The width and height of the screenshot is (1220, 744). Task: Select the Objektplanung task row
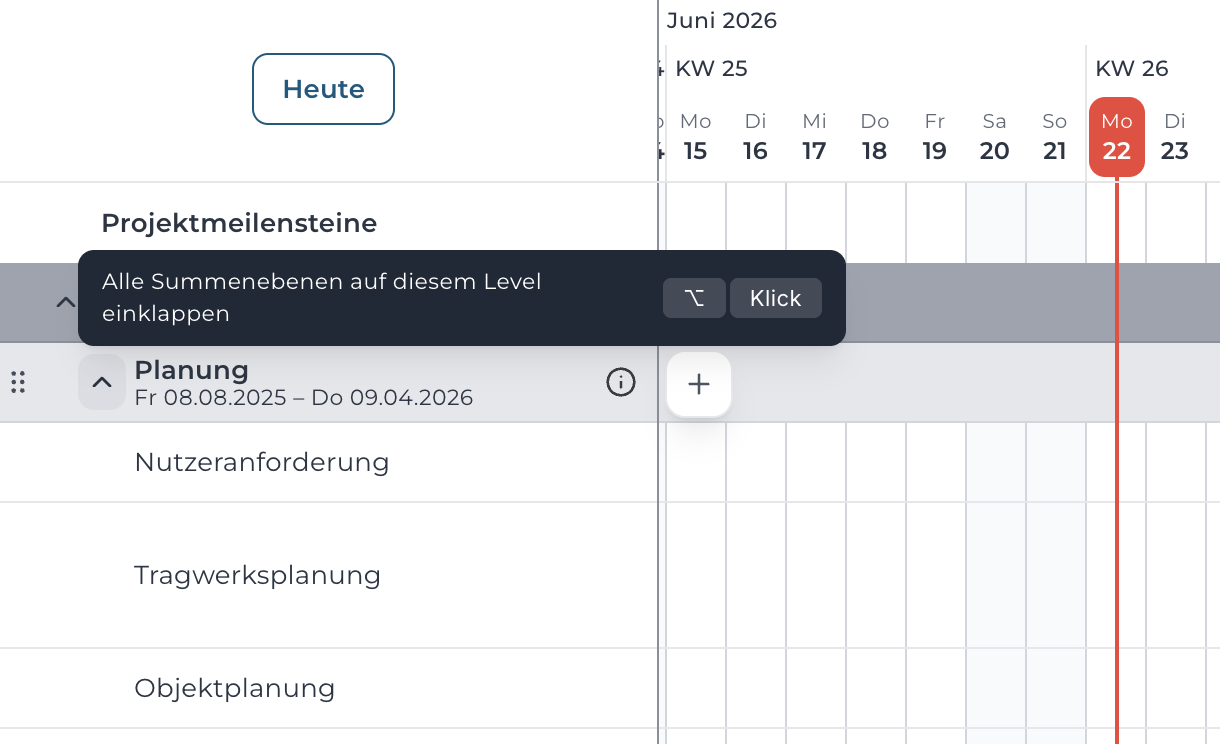click(x=329, y=688)
